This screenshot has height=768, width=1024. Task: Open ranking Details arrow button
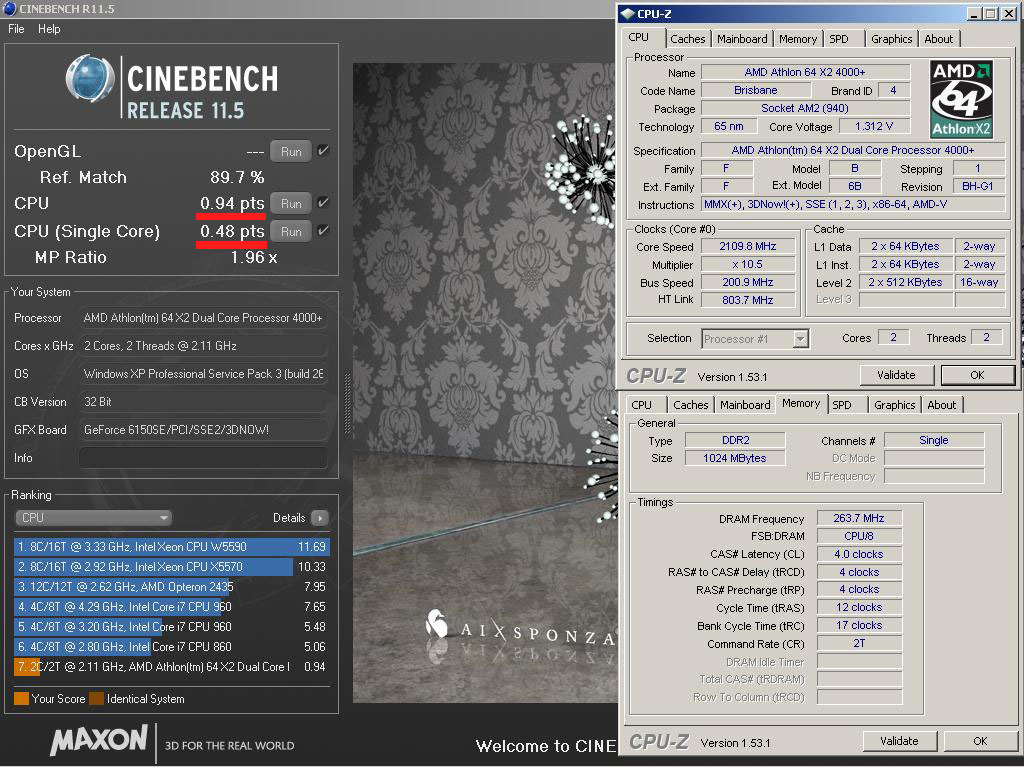(x=319, y=518)
